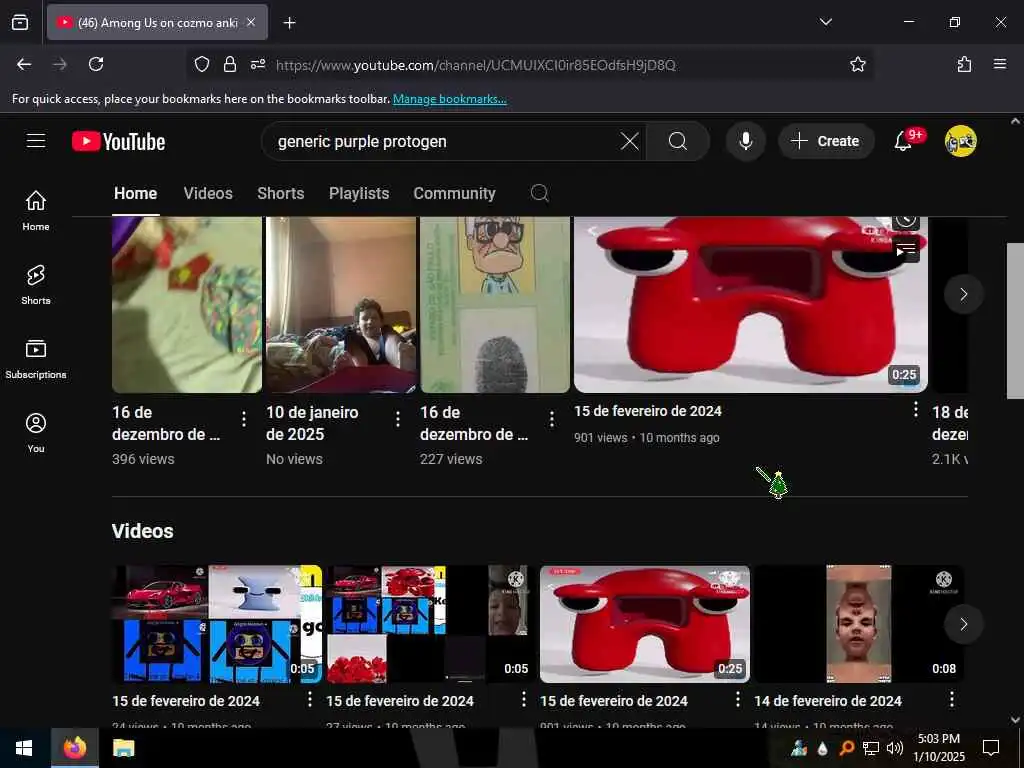The width and height of the screenshot is (1024, 768).
Task: Click the browser address bar URL
Action: pos(475,65)
